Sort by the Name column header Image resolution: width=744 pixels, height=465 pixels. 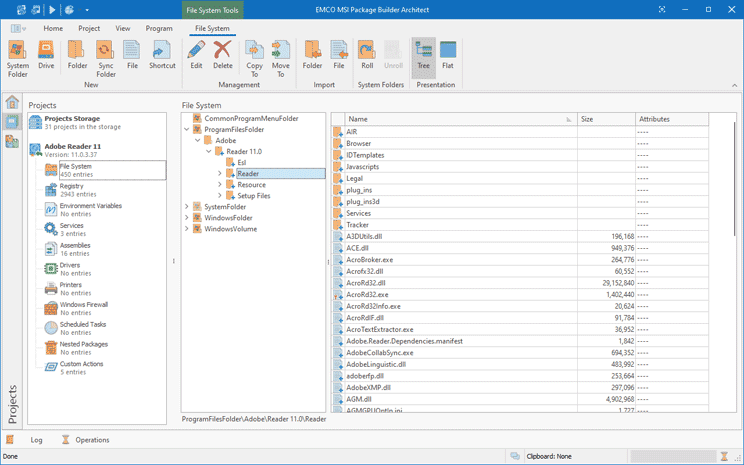coord(460,119)
